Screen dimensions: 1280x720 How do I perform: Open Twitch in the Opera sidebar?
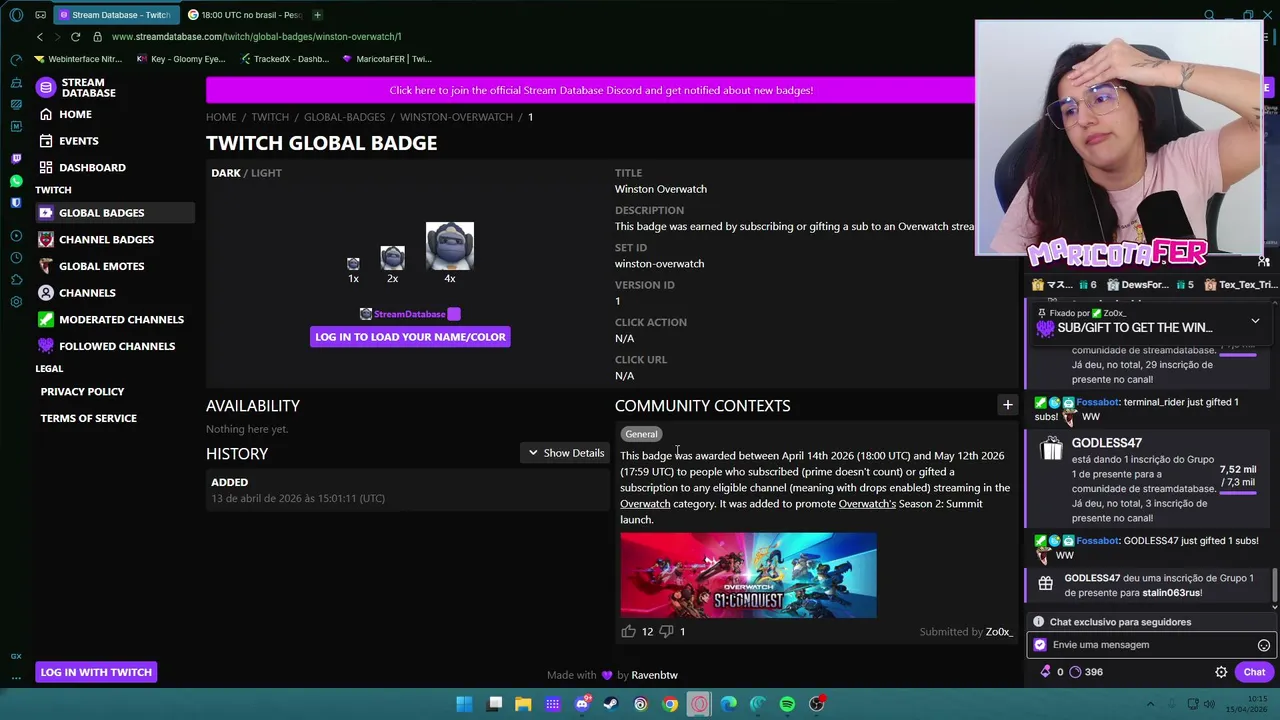tap(16, 159)
